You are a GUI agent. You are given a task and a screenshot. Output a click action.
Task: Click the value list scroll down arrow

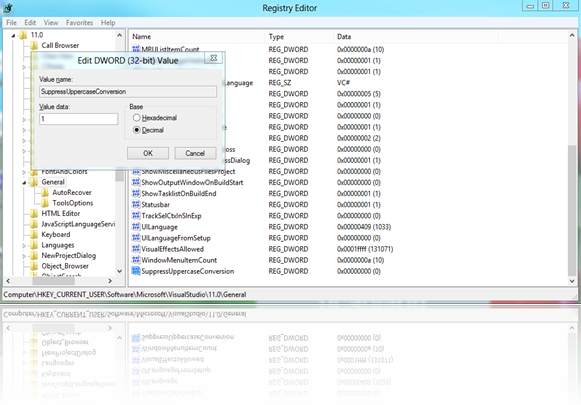[572, 281]
